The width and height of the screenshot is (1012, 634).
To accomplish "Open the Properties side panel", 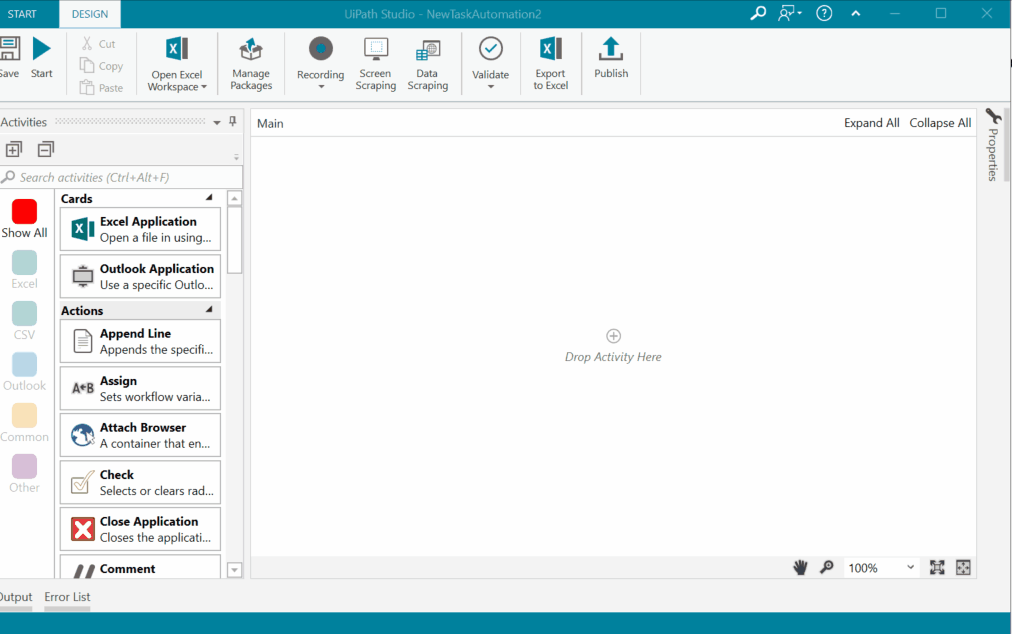I will pyautogui.click(x=993, y=145).
